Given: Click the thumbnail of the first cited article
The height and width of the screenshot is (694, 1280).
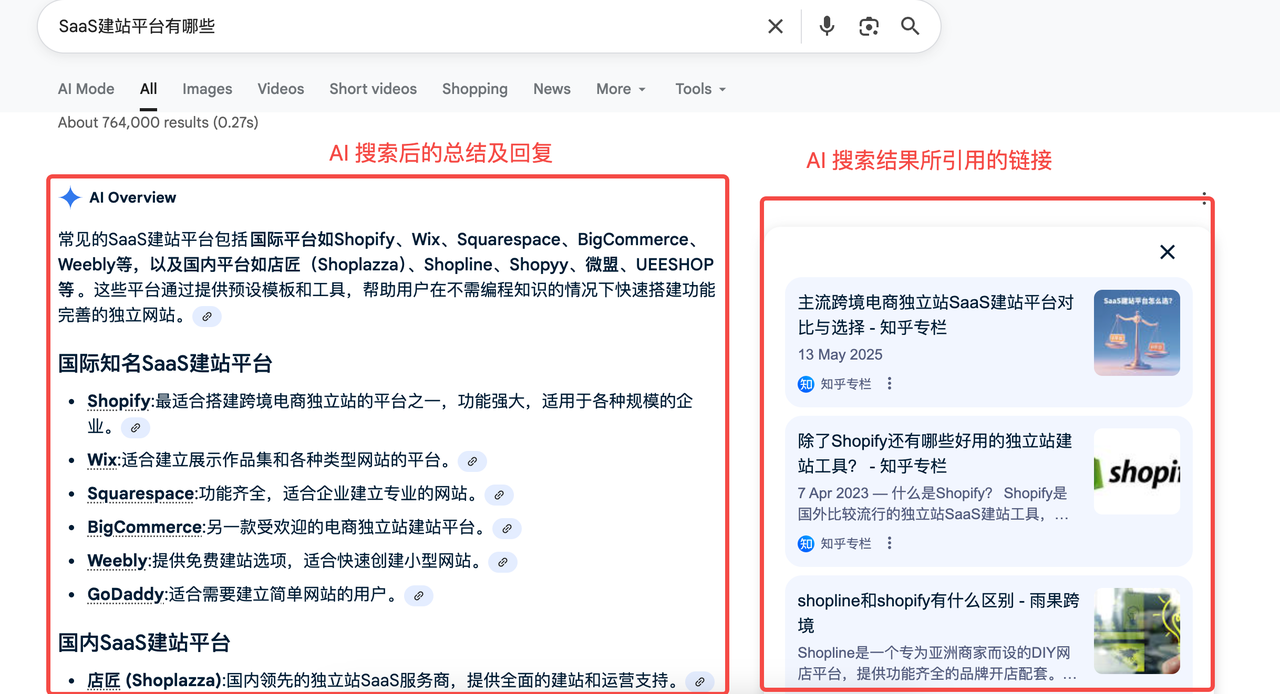Looking at the screenshot, I should point(1137,332).
